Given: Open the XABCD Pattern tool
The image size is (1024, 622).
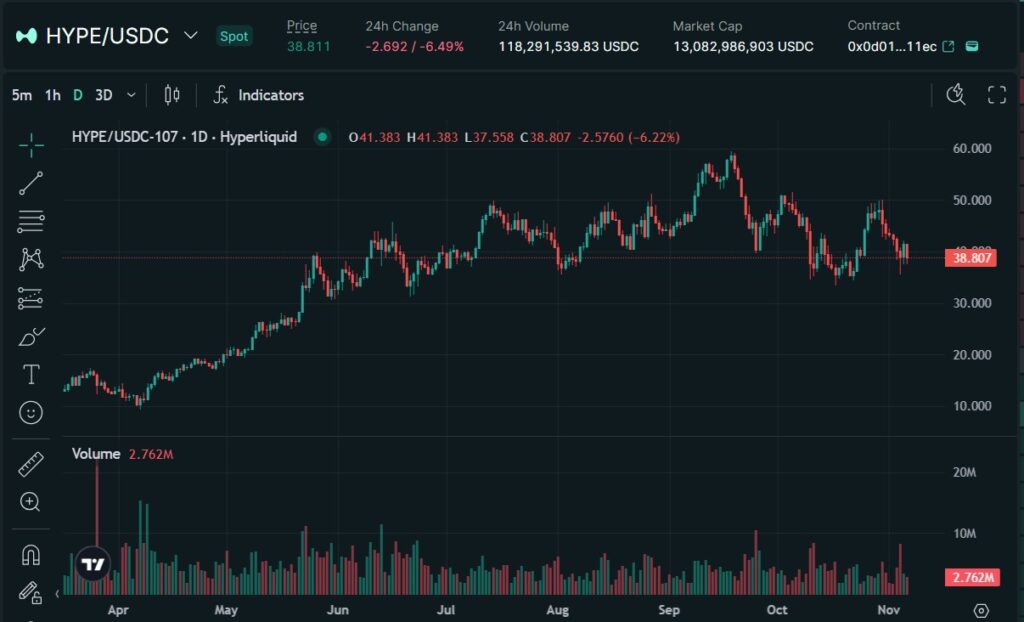Looking at the screenshot, I should [30, 258].
